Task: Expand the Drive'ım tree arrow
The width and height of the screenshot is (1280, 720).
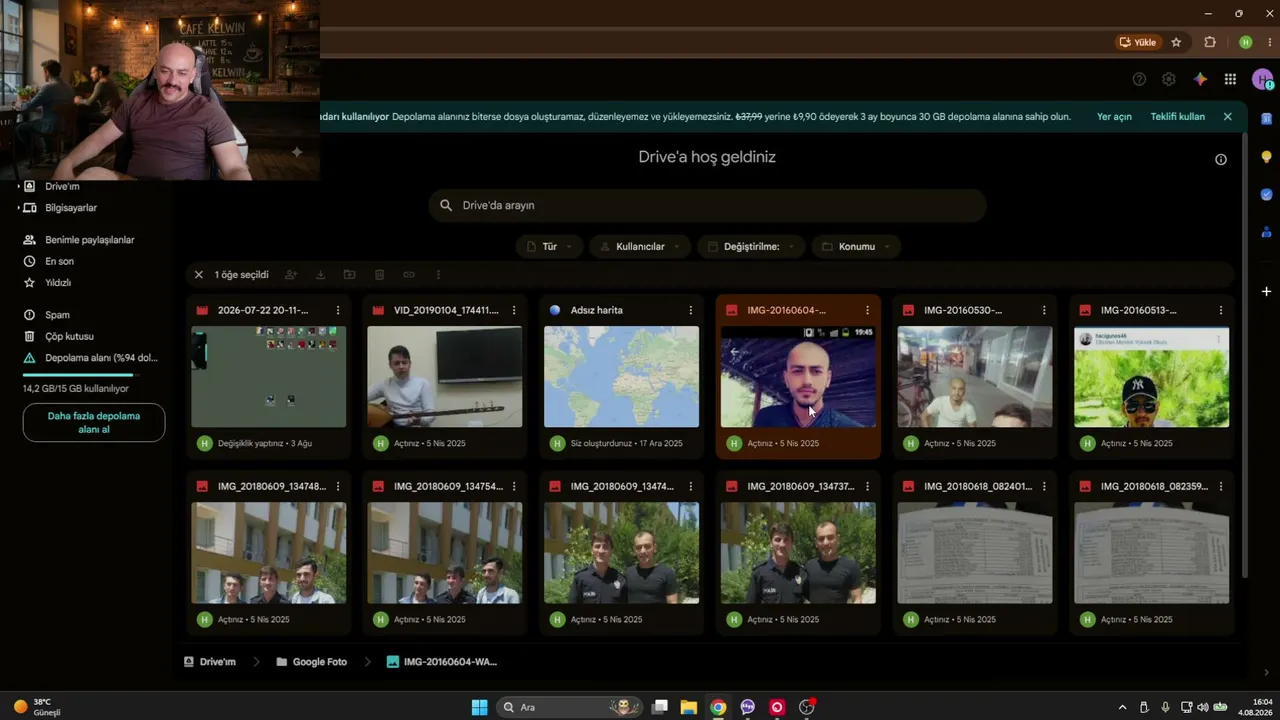Action: click(18, 186)
